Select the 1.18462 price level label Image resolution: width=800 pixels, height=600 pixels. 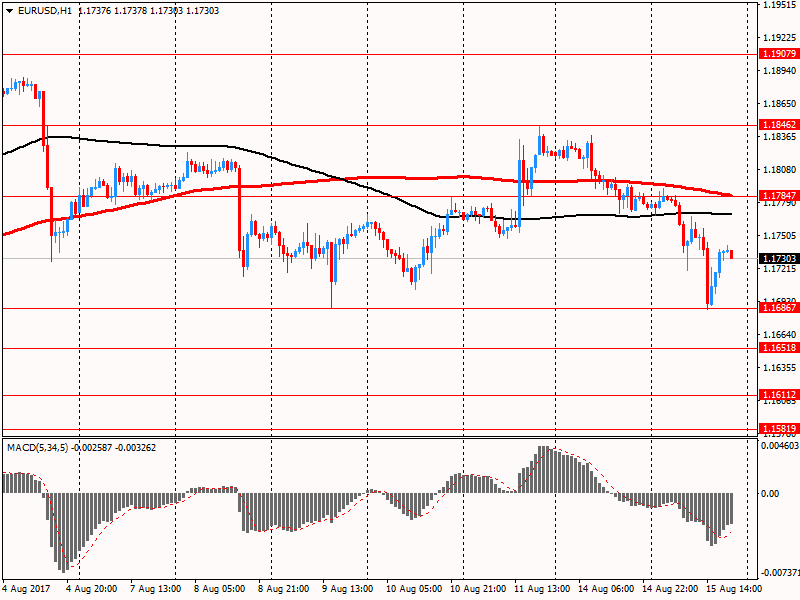coord(779,124)
